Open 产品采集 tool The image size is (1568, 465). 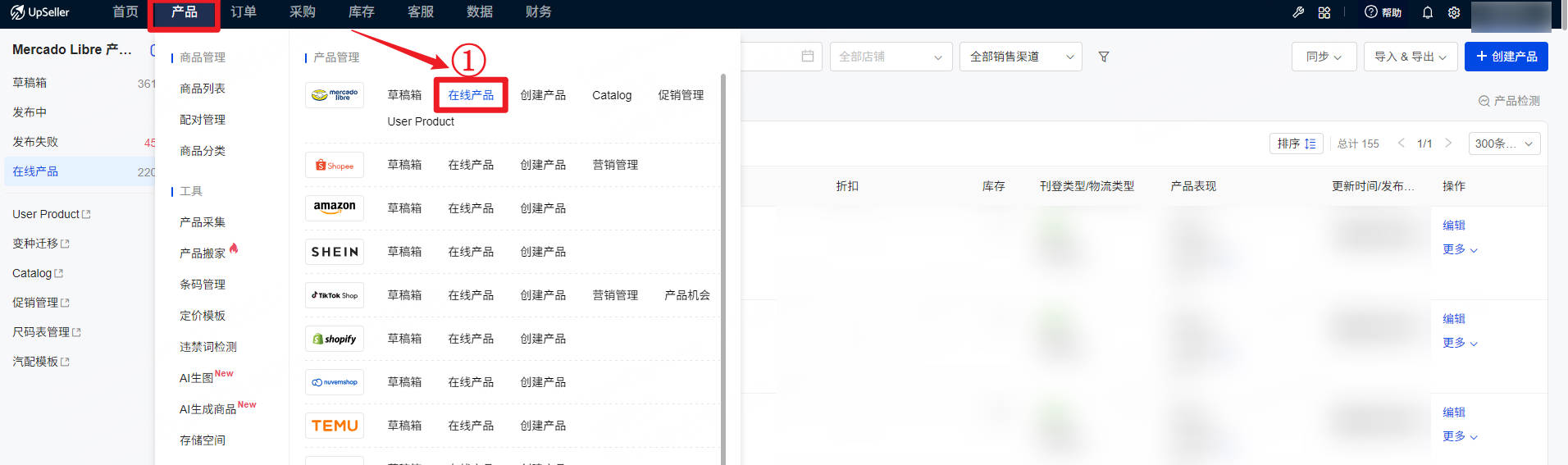pos(203,222)
